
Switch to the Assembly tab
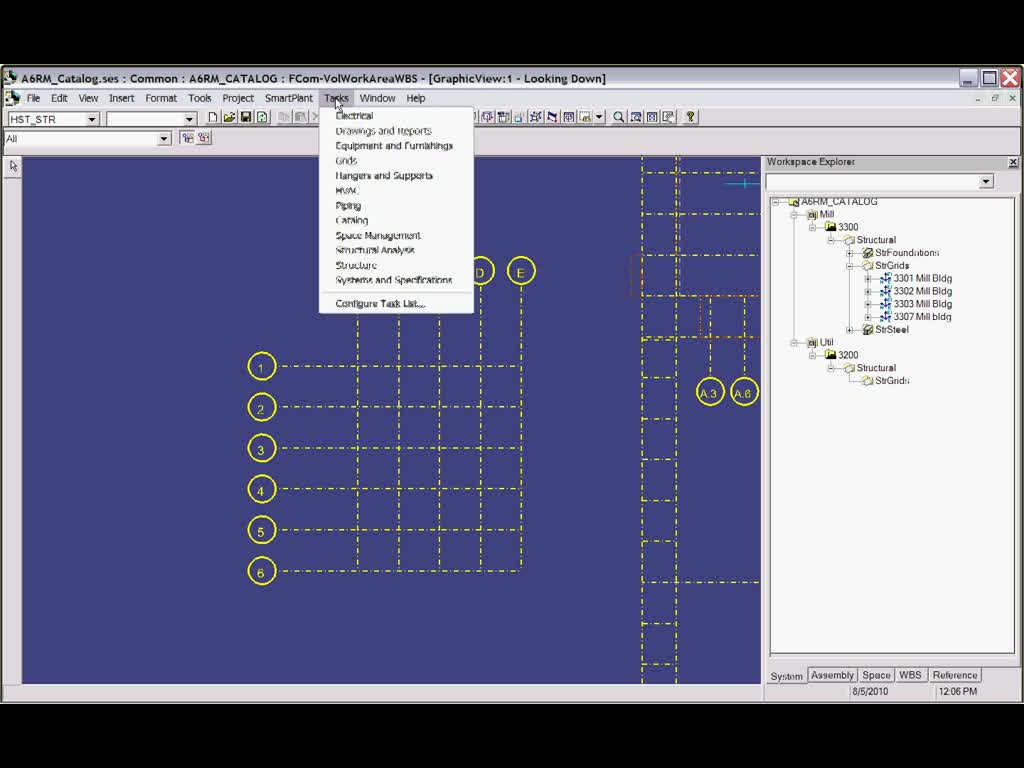pos(832,675)
